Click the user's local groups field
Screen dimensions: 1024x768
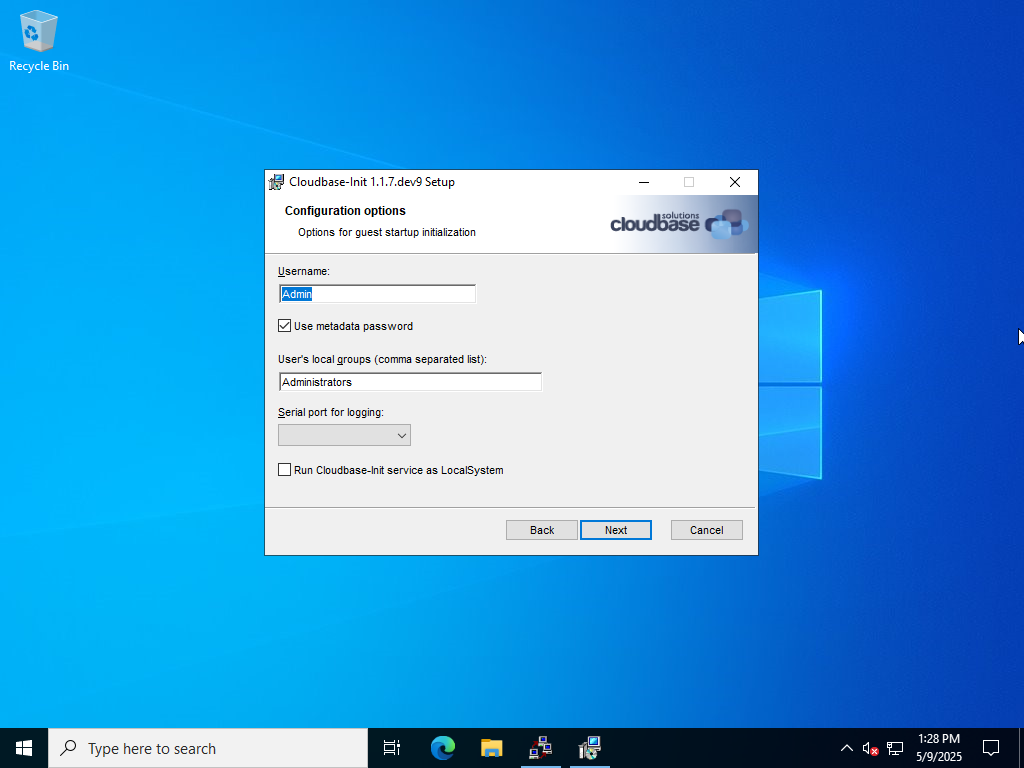410,382
